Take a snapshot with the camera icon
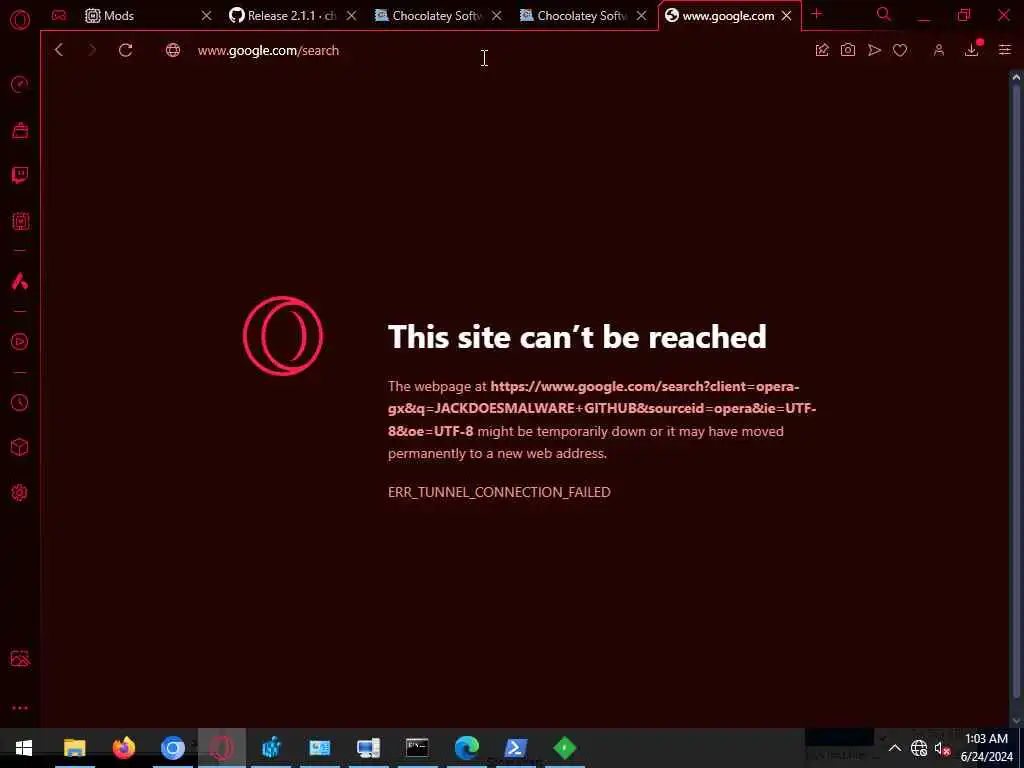The width and height of the screenshot is (1024, 768). pyautogui.click(x=848, y=50)
